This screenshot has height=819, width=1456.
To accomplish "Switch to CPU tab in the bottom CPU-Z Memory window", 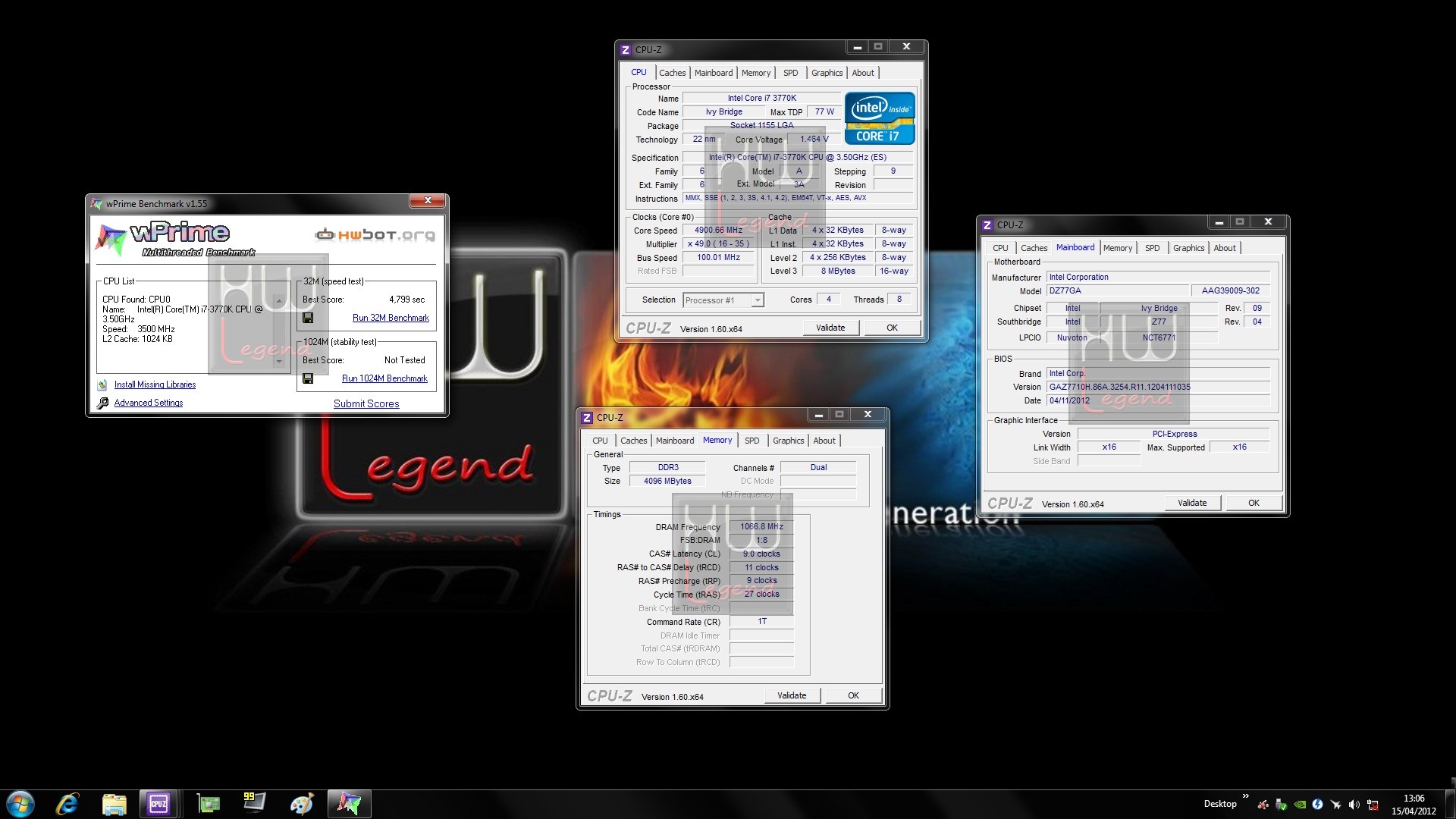I will 600,441.
